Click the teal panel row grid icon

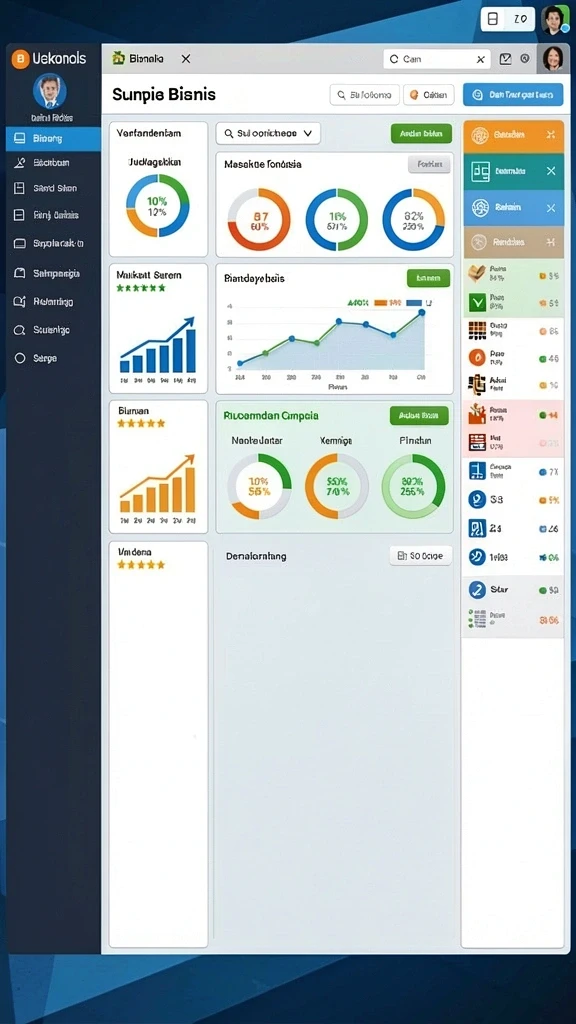[x=480, y=170]
